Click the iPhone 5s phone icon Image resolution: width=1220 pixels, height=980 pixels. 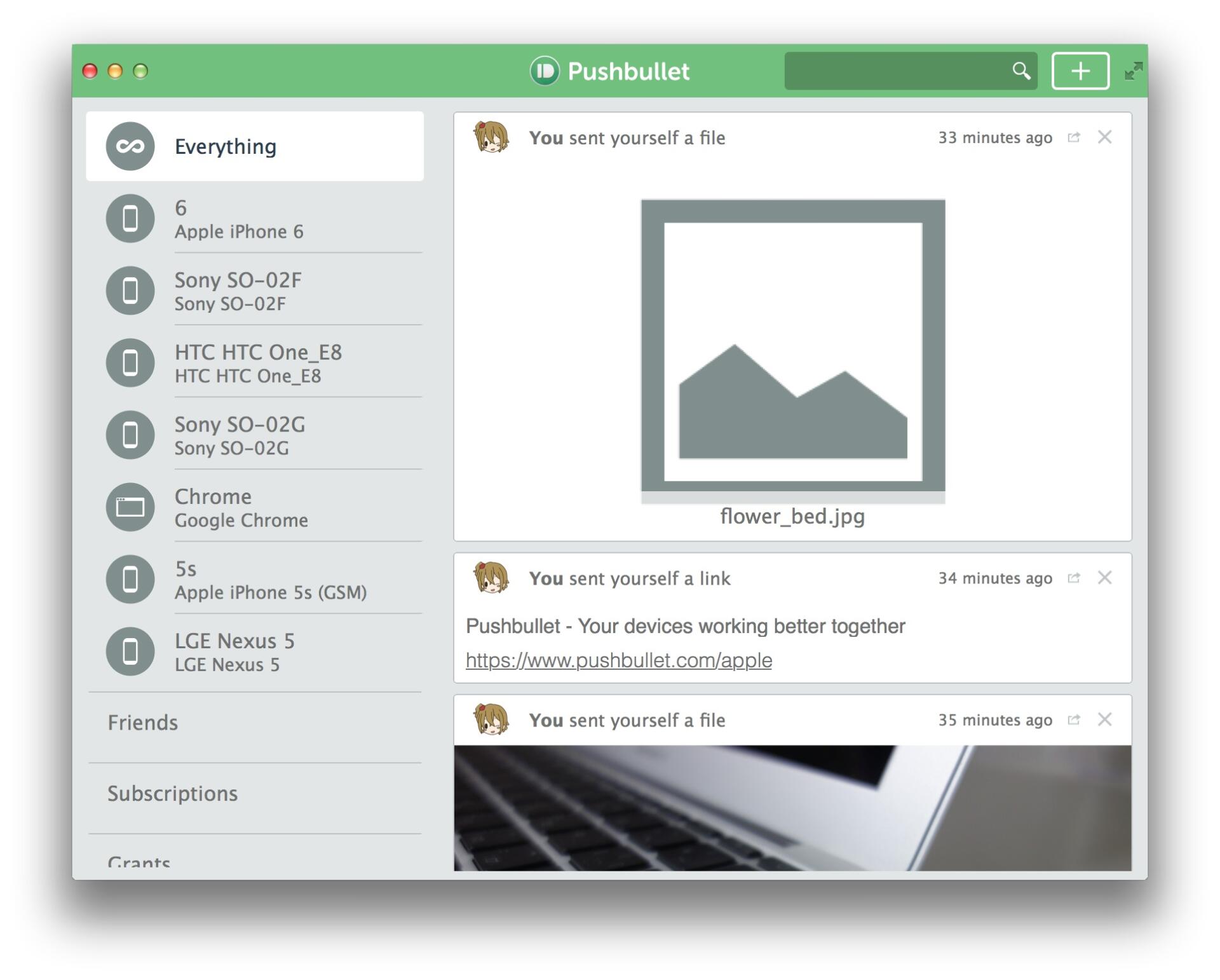130,579
